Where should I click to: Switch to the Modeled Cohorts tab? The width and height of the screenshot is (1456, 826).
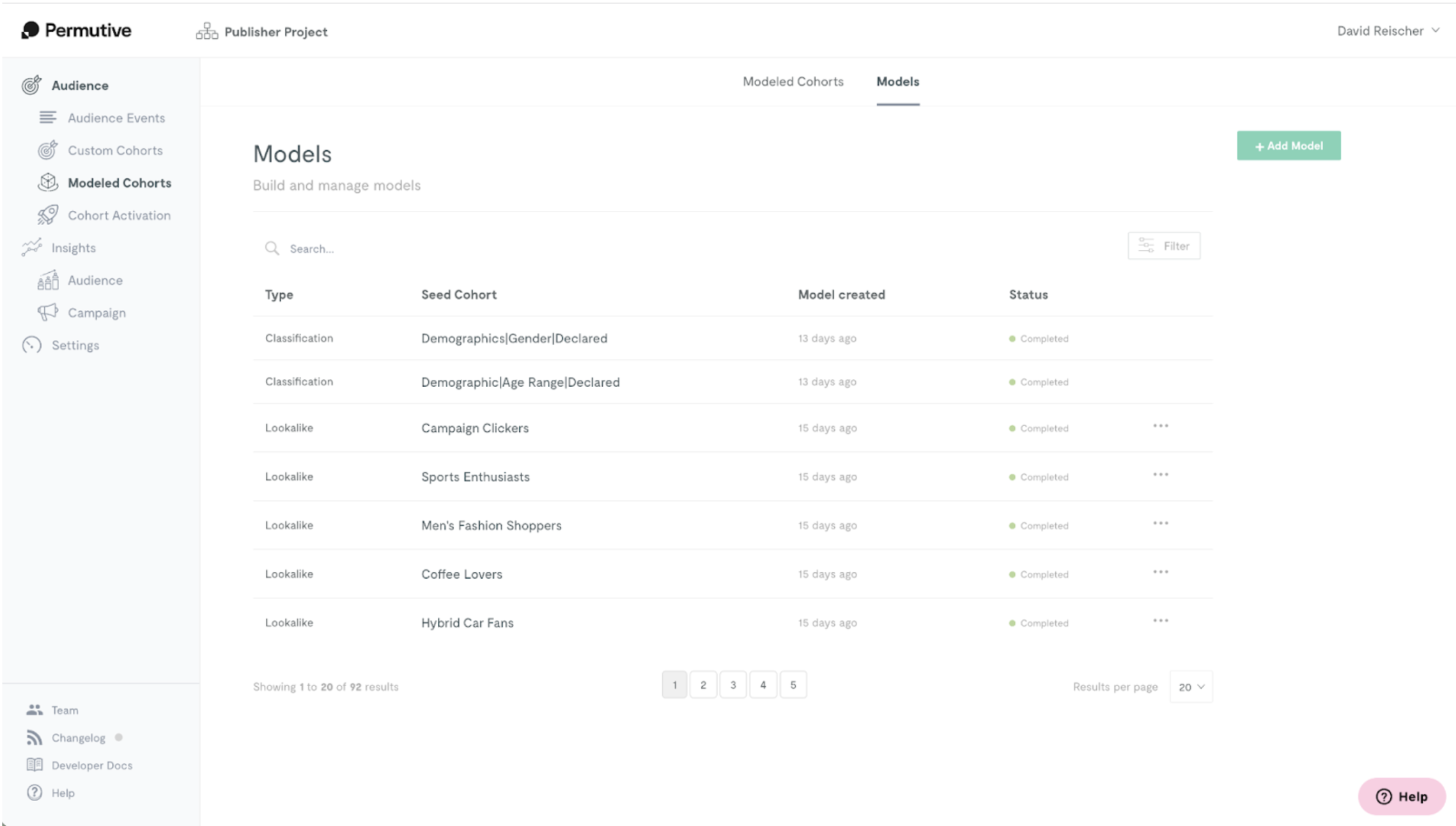click(792, 81)
